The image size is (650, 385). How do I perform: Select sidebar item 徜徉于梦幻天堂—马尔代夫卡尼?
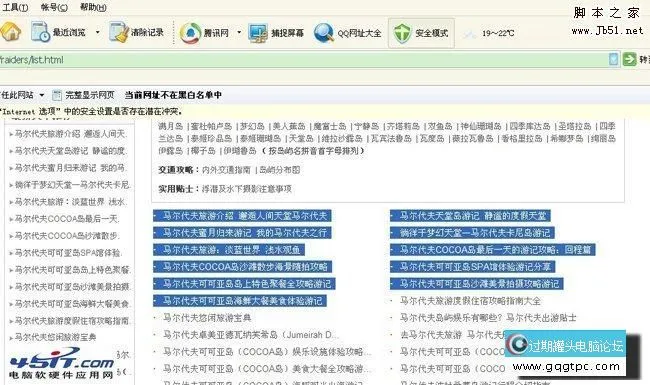pos(73,185)
